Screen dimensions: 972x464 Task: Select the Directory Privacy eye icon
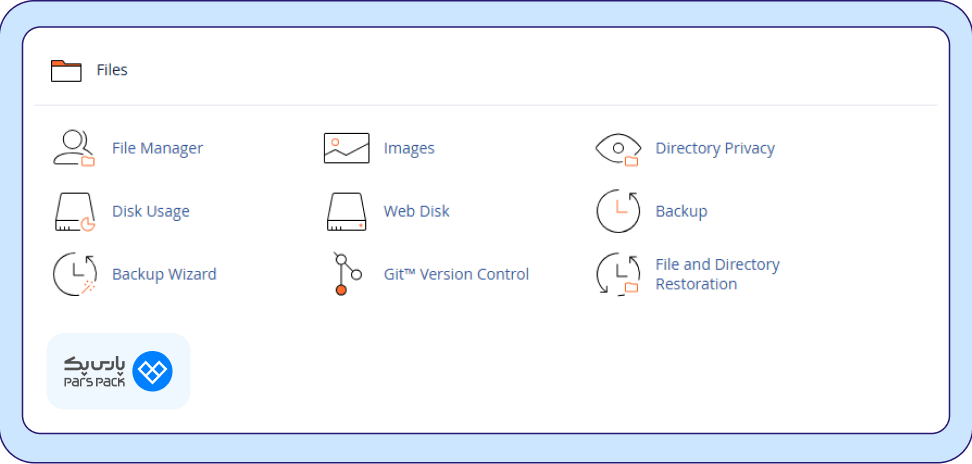(617, 149)
